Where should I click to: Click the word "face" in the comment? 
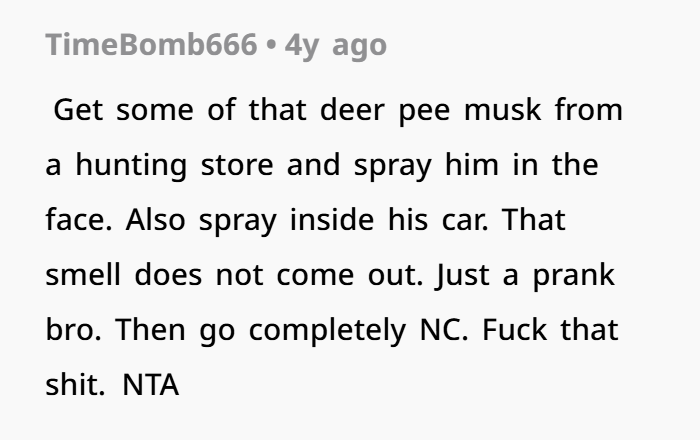tap(76, 220)
